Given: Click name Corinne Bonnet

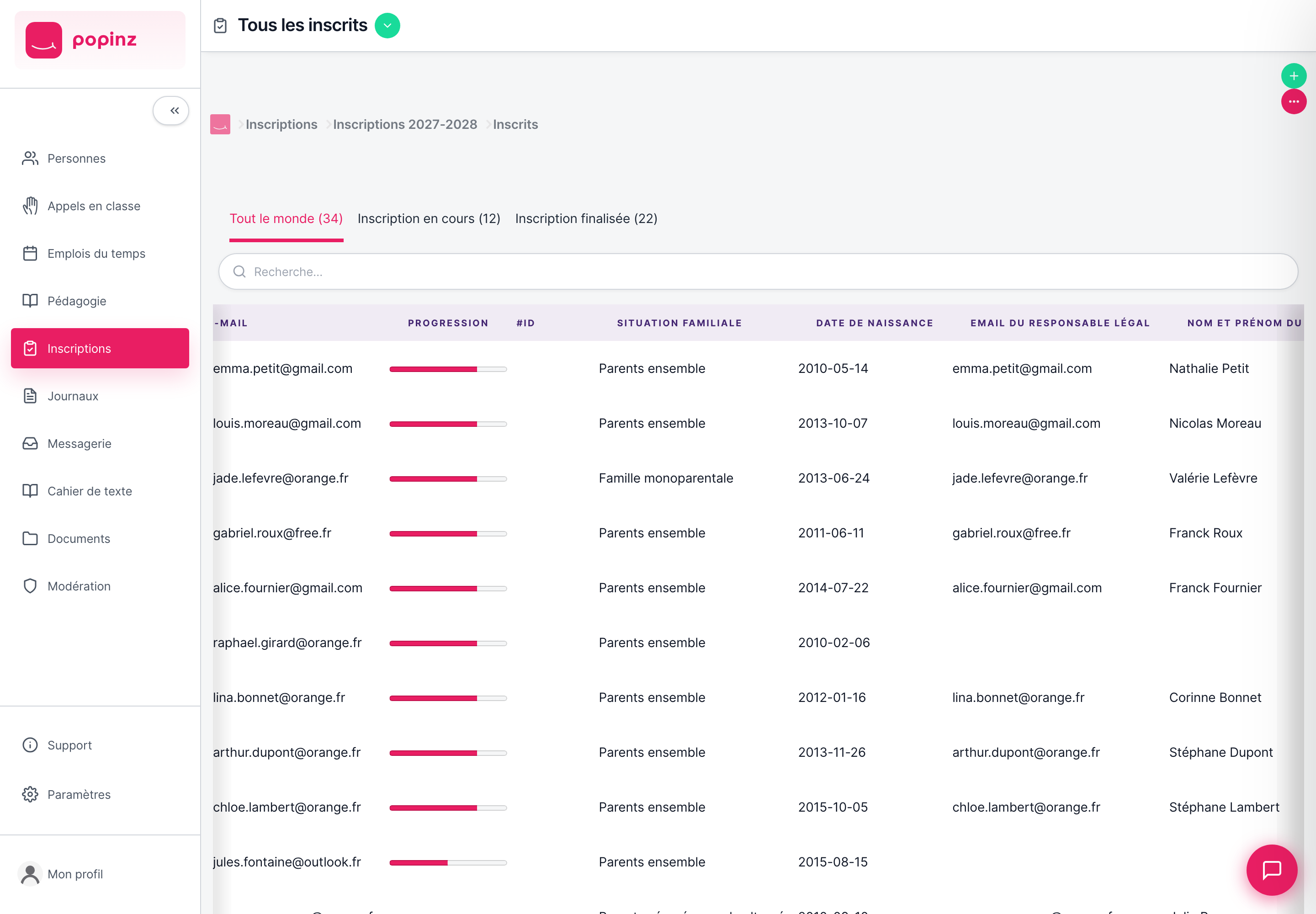Looking at the screenshot, I should pyautogui.click(x=1215, y=697).
